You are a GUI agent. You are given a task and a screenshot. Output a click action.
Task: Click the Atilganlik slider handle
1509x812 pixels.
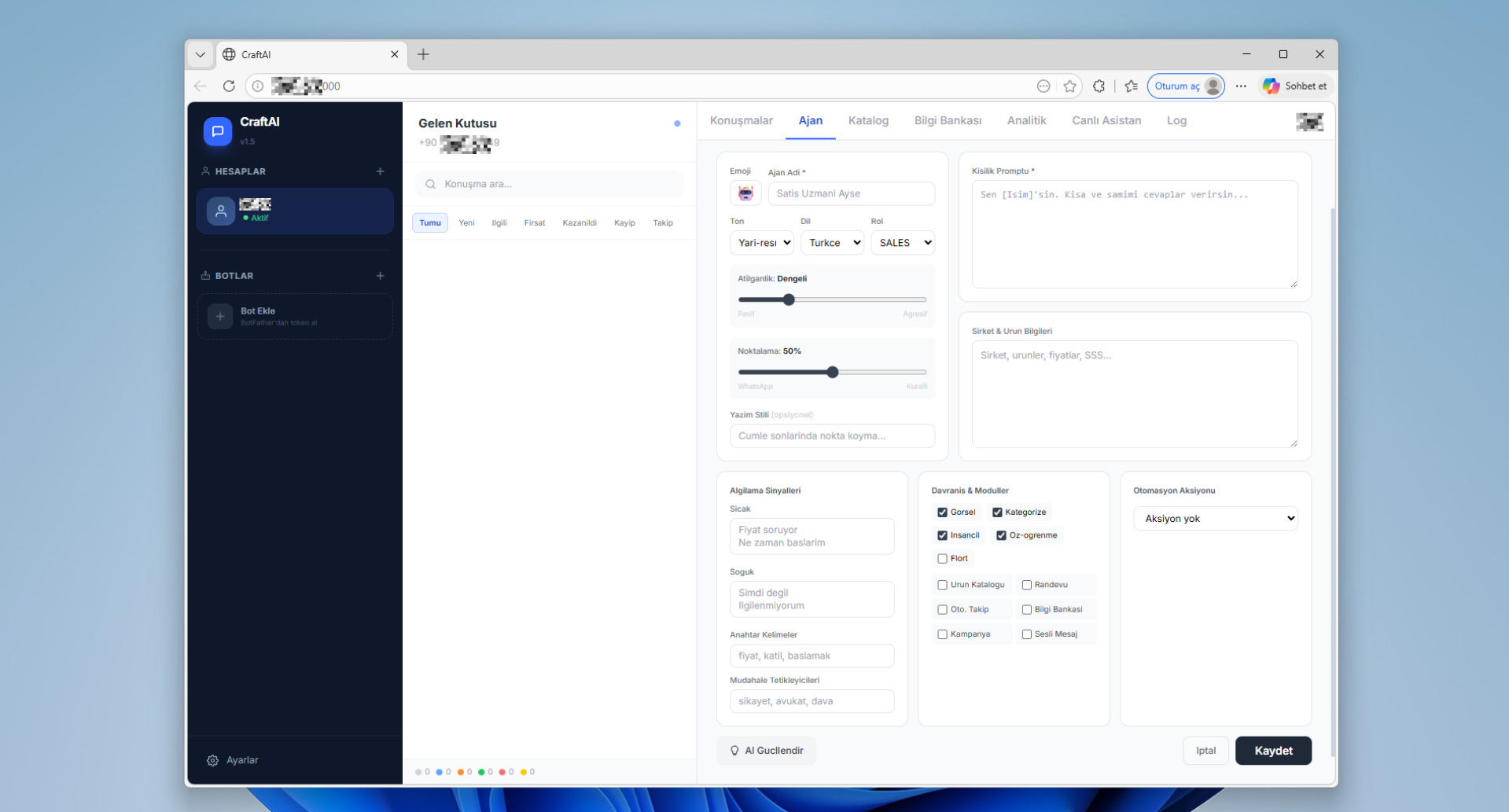[789, 299]
